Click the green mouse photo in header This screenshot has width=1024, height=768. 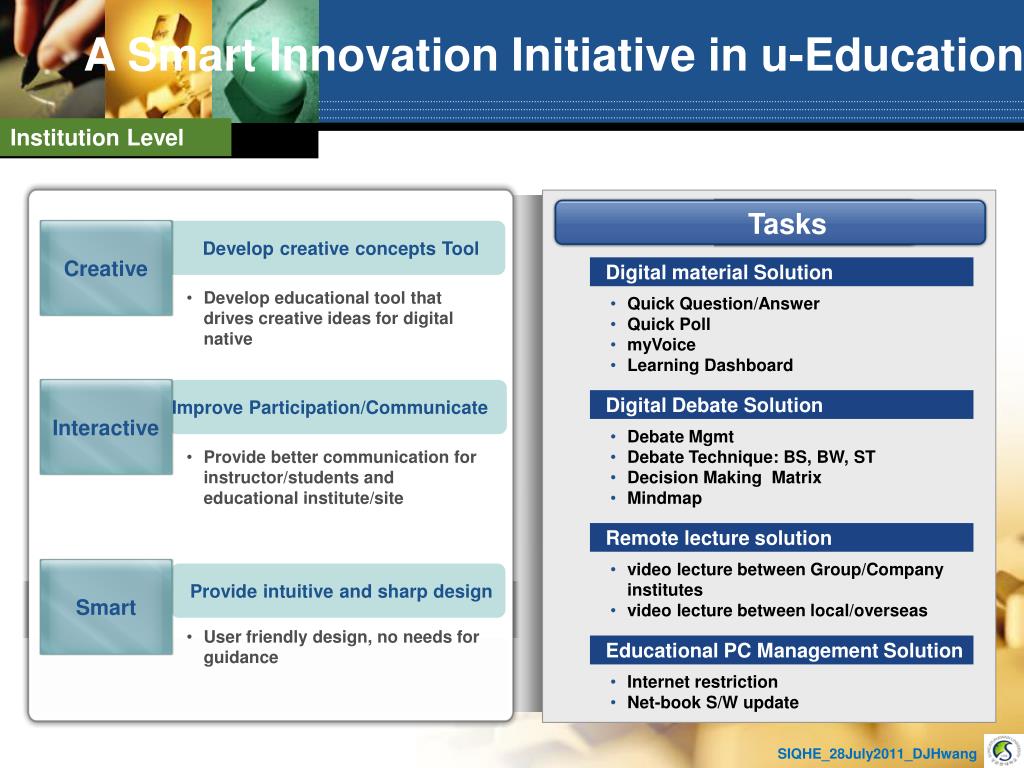click(266, 61)
